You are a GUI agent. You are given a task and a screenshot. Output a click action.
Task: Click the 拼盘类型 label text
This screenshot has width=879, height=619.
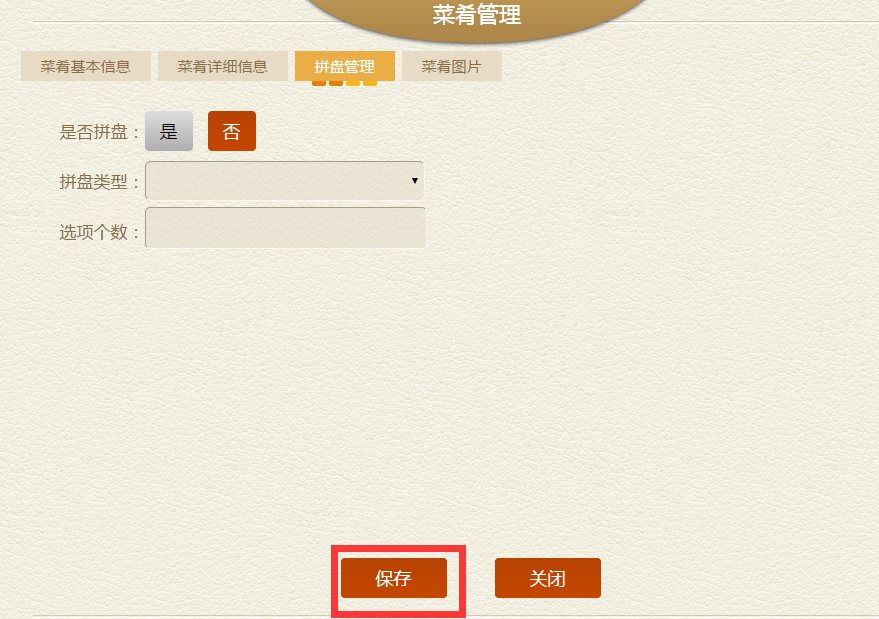point(94,182)
